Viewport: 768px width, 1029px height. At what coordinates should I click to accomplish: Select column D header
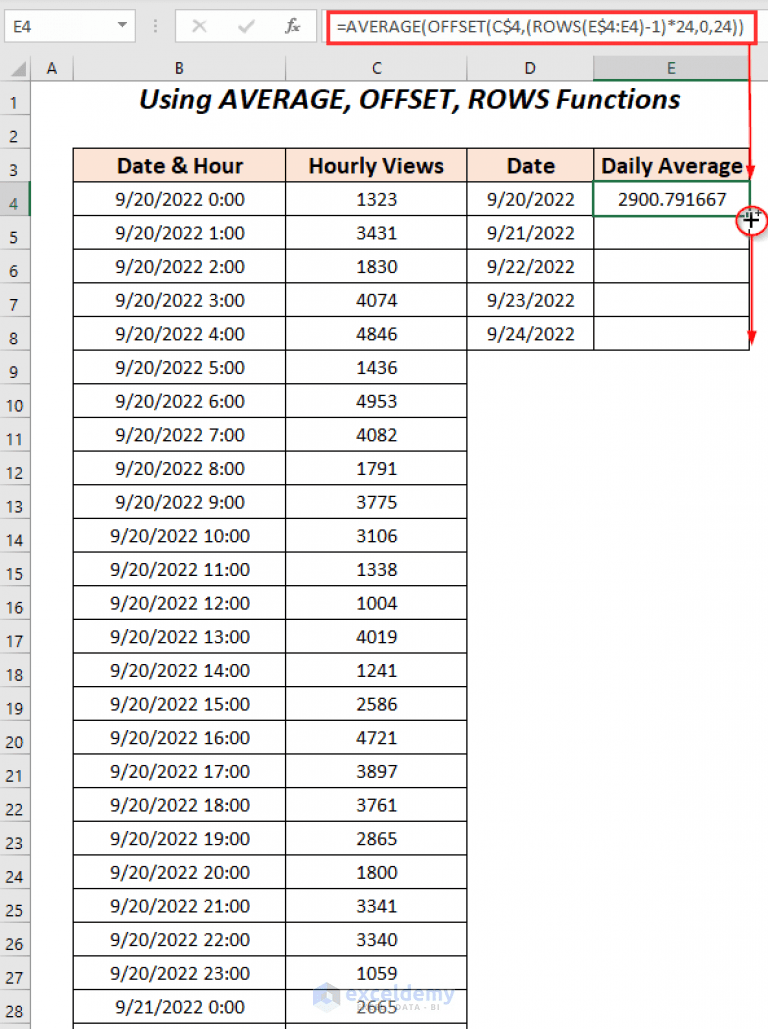[530, 68]
